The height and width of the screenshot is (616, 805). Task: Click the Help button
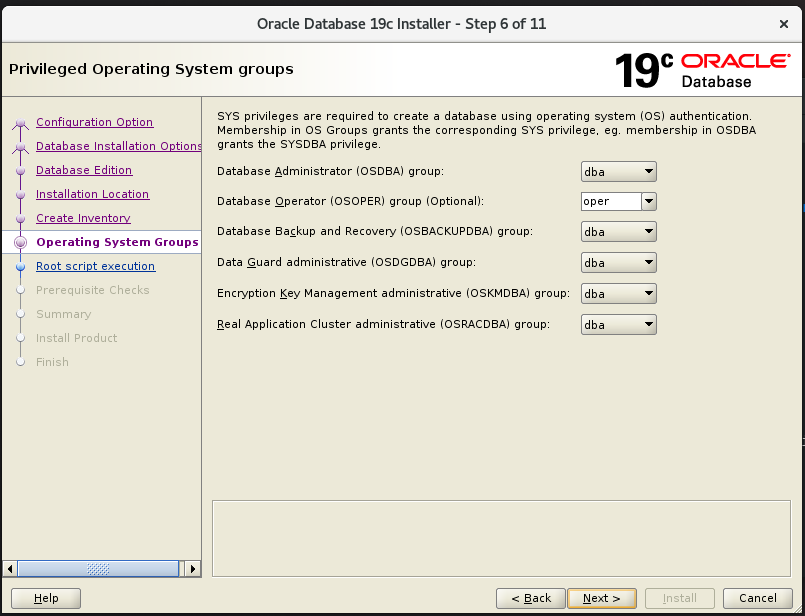pos(46,598)
